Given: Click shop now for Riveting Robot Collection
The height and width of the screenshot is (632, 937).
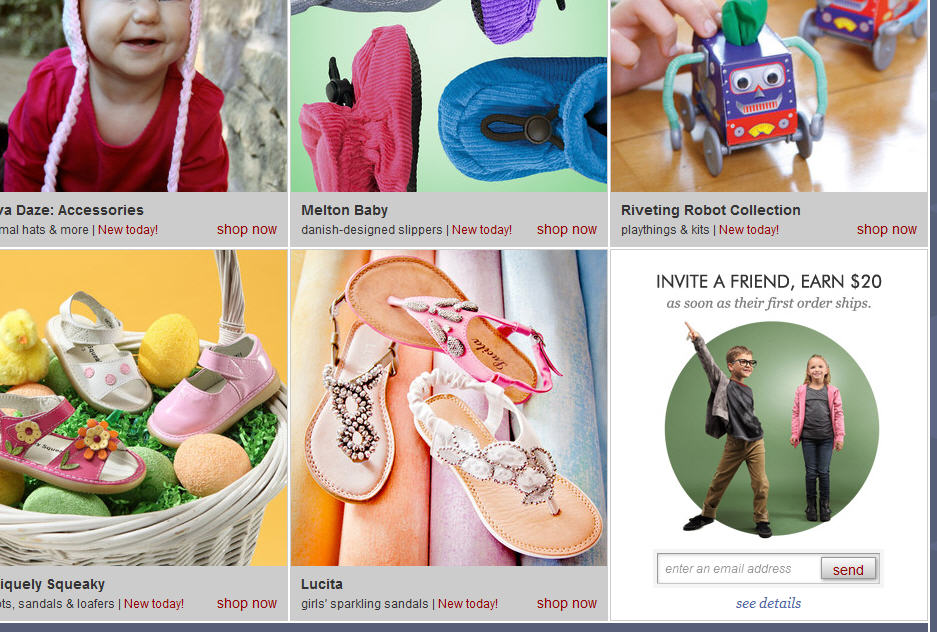Looking at the screenshot, I should [x=886, y=229].
